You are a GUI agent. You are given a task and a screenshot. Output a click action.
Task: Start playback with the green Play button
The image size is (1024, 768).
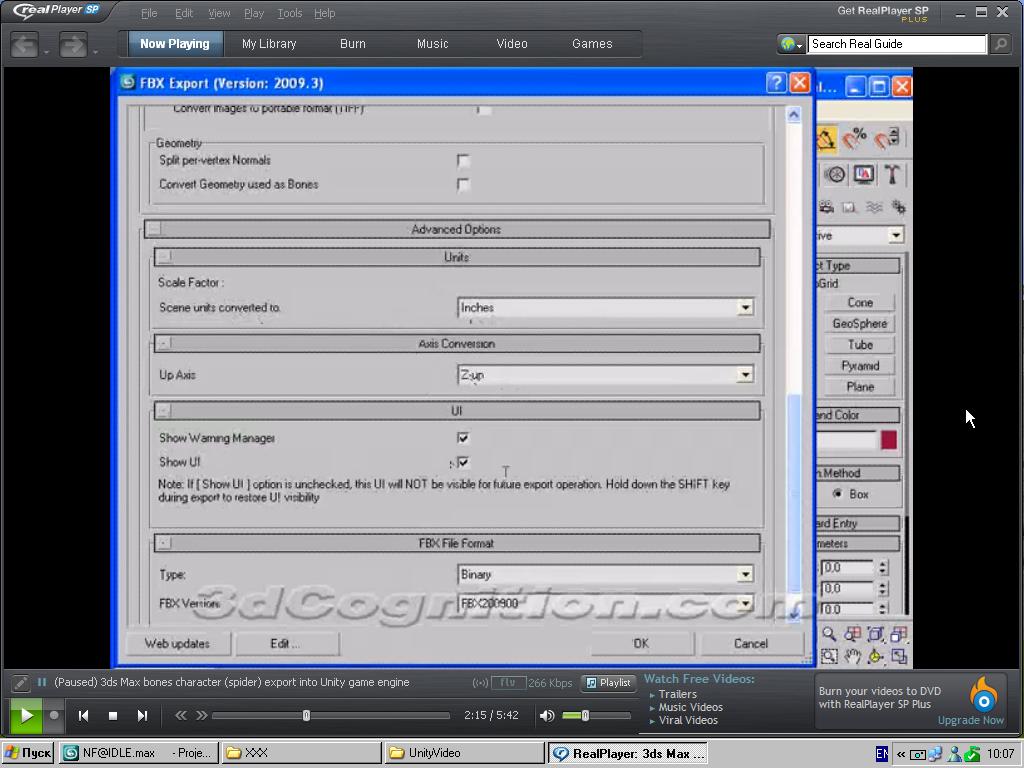click(x=26, y=716)
